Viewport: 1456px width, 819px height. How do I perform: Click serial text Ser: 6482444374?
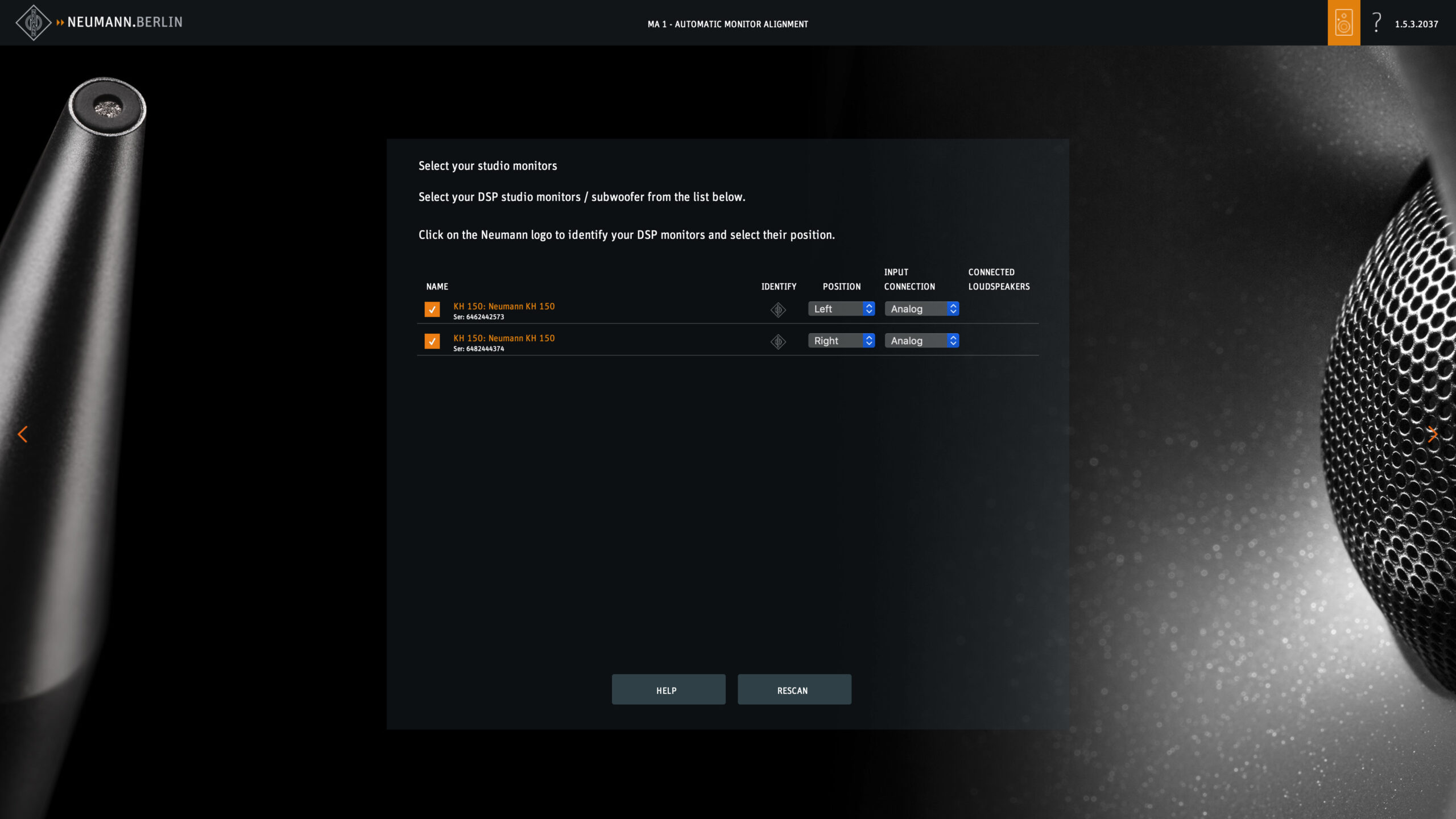point(478,349)
